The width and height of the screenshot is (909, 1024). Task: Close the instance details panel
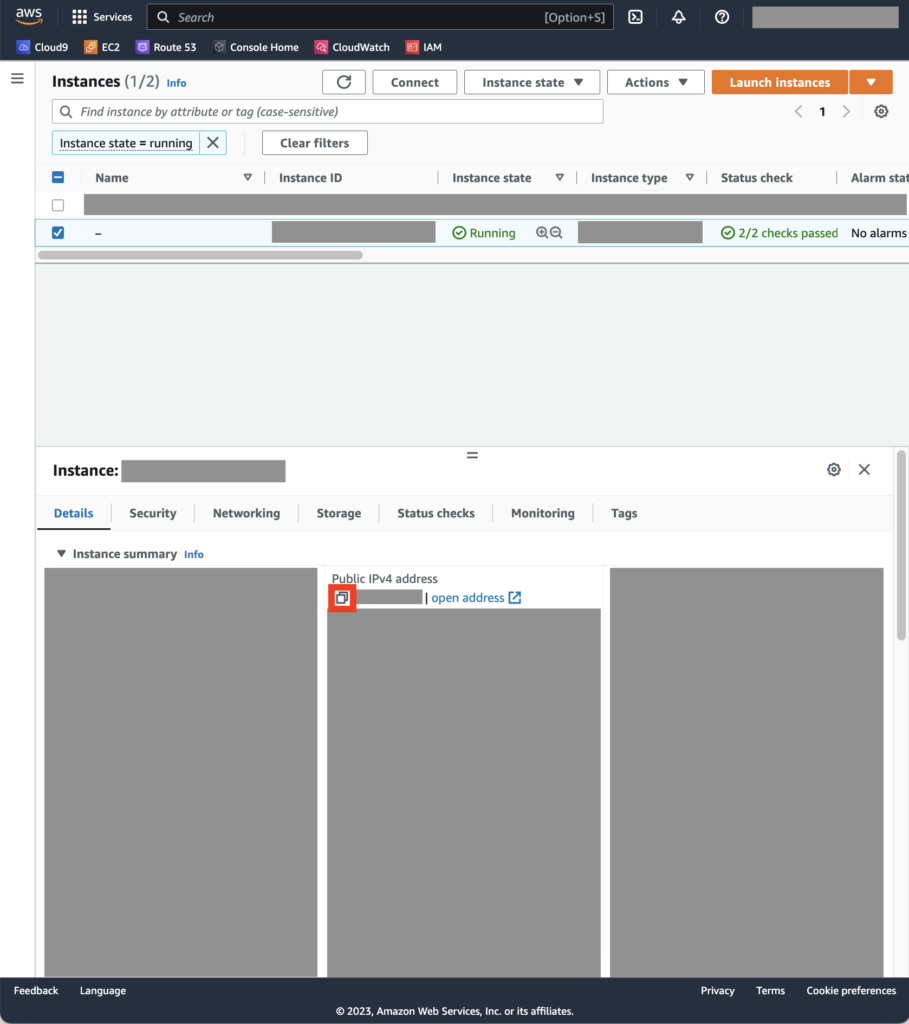(864, 470)
